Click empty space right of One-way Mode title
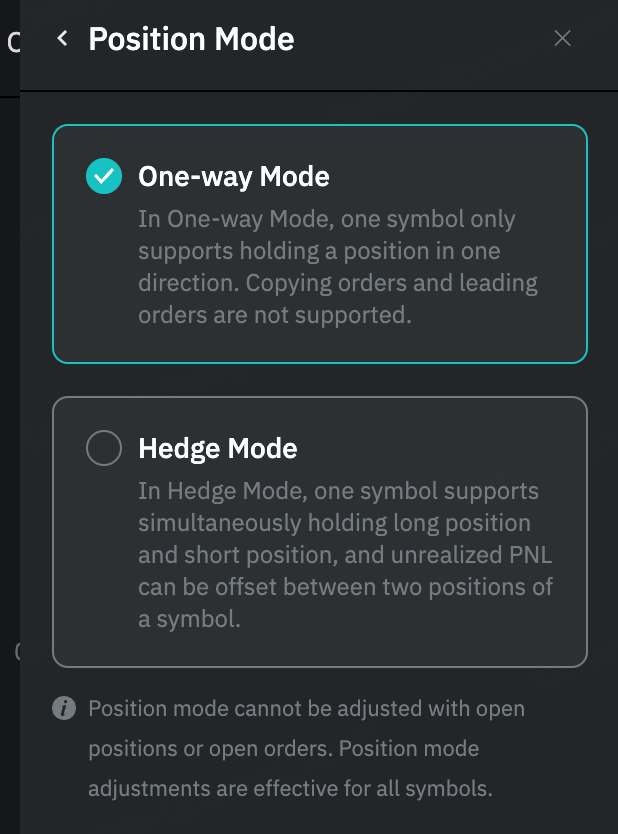The image size is (618, 834). tap(450, 177)
